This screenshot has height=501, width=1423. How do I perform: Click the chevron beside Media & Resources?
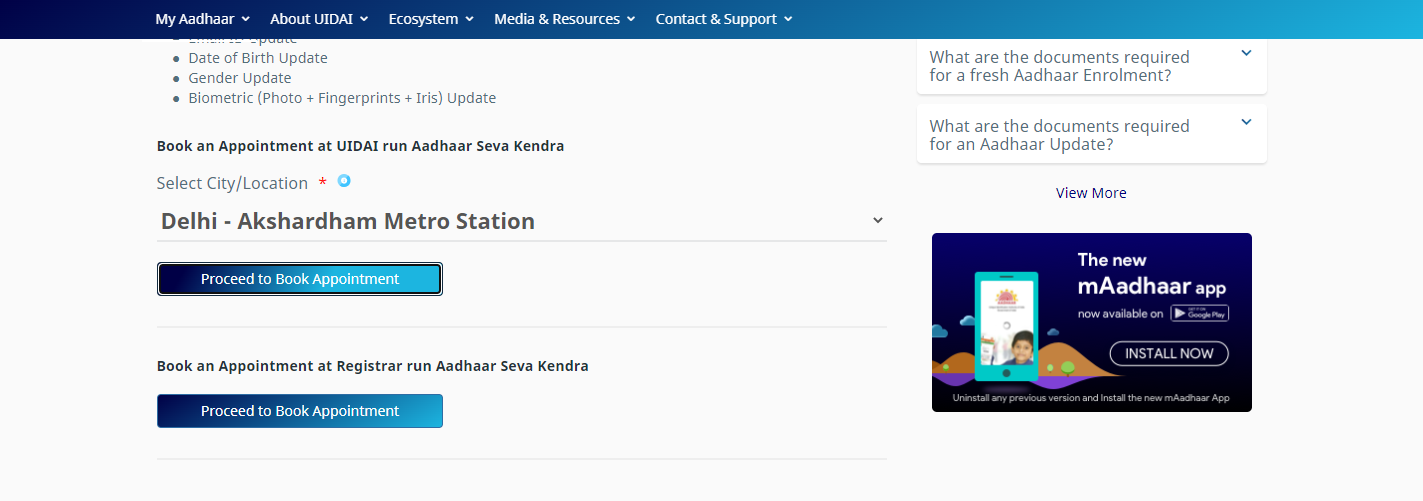631,19
